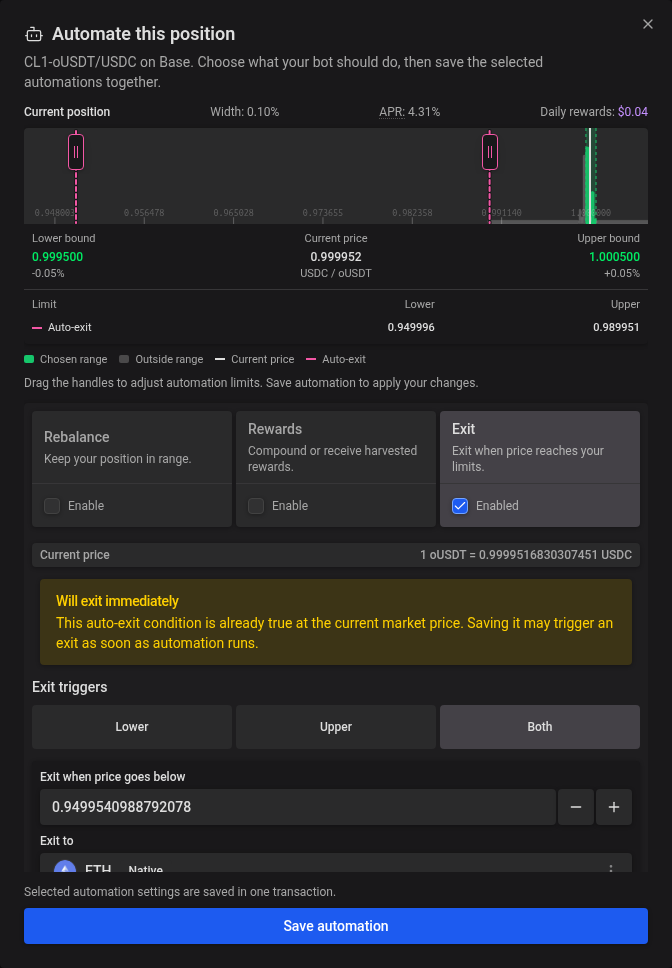Click the USDC / oUSDT pair label
Viewport: 672px width, 968px height.
[336, 273]
